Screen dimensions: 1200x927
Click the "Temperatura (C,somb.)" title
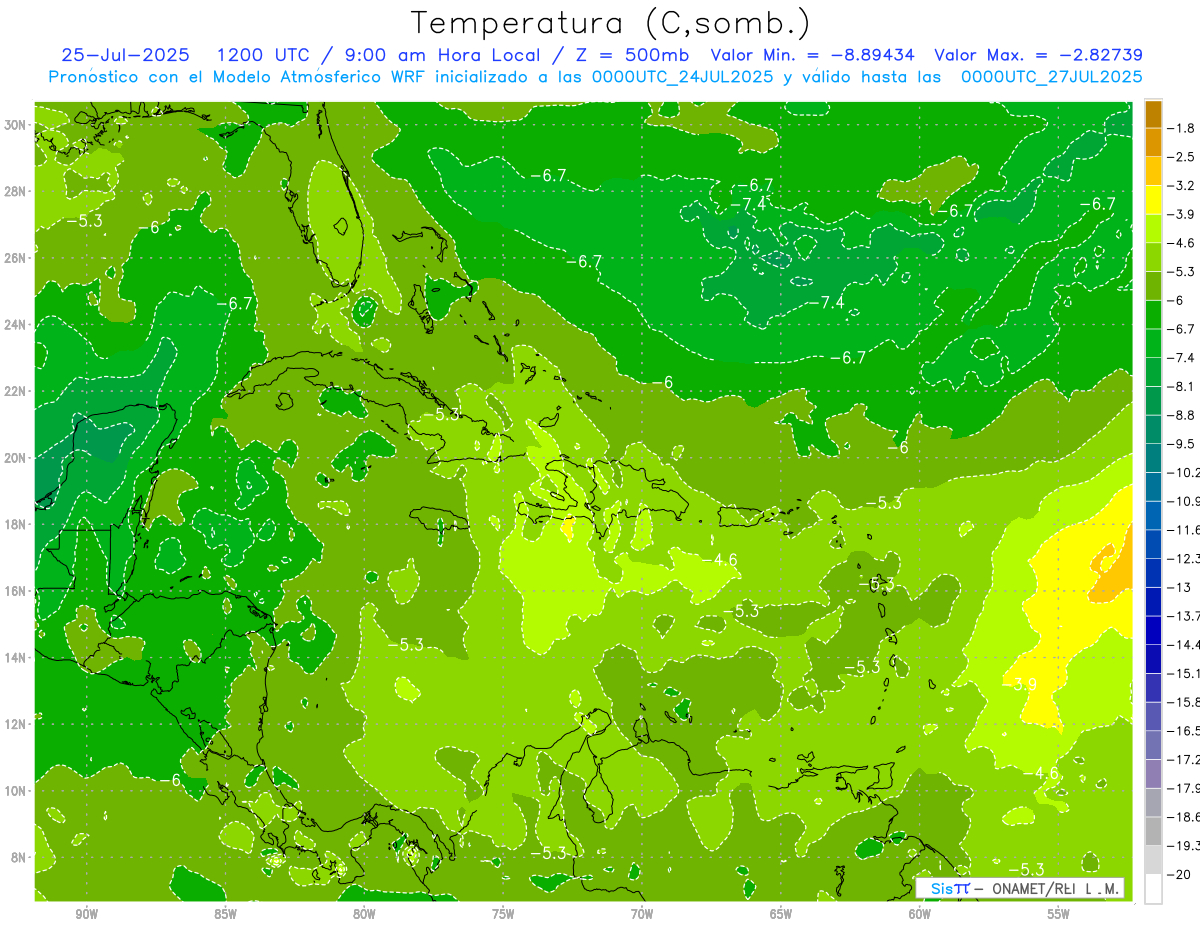(x=611, y=23)
